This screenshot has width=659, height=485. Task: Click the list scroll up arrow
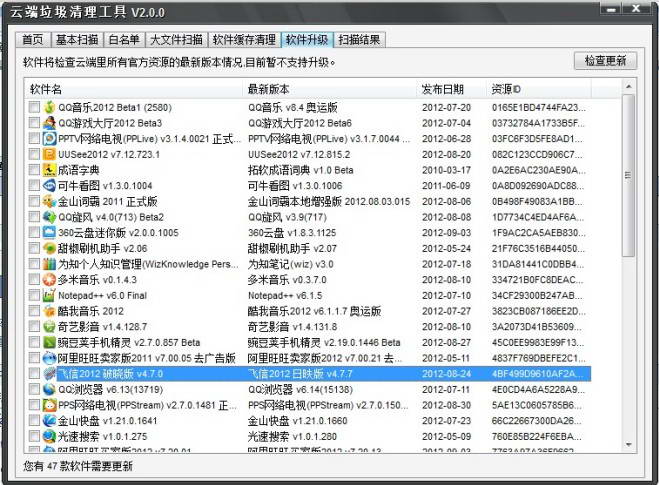[628, 87]
